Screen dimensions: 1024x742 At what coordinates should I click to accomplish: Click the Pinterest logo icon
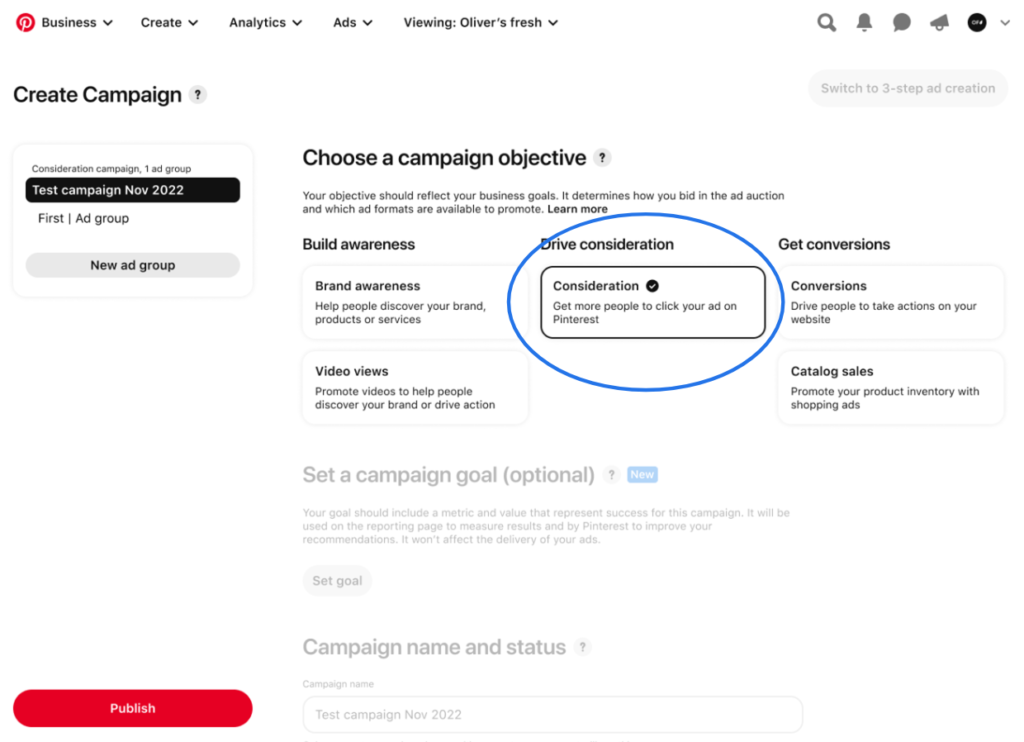coord(25,23)
